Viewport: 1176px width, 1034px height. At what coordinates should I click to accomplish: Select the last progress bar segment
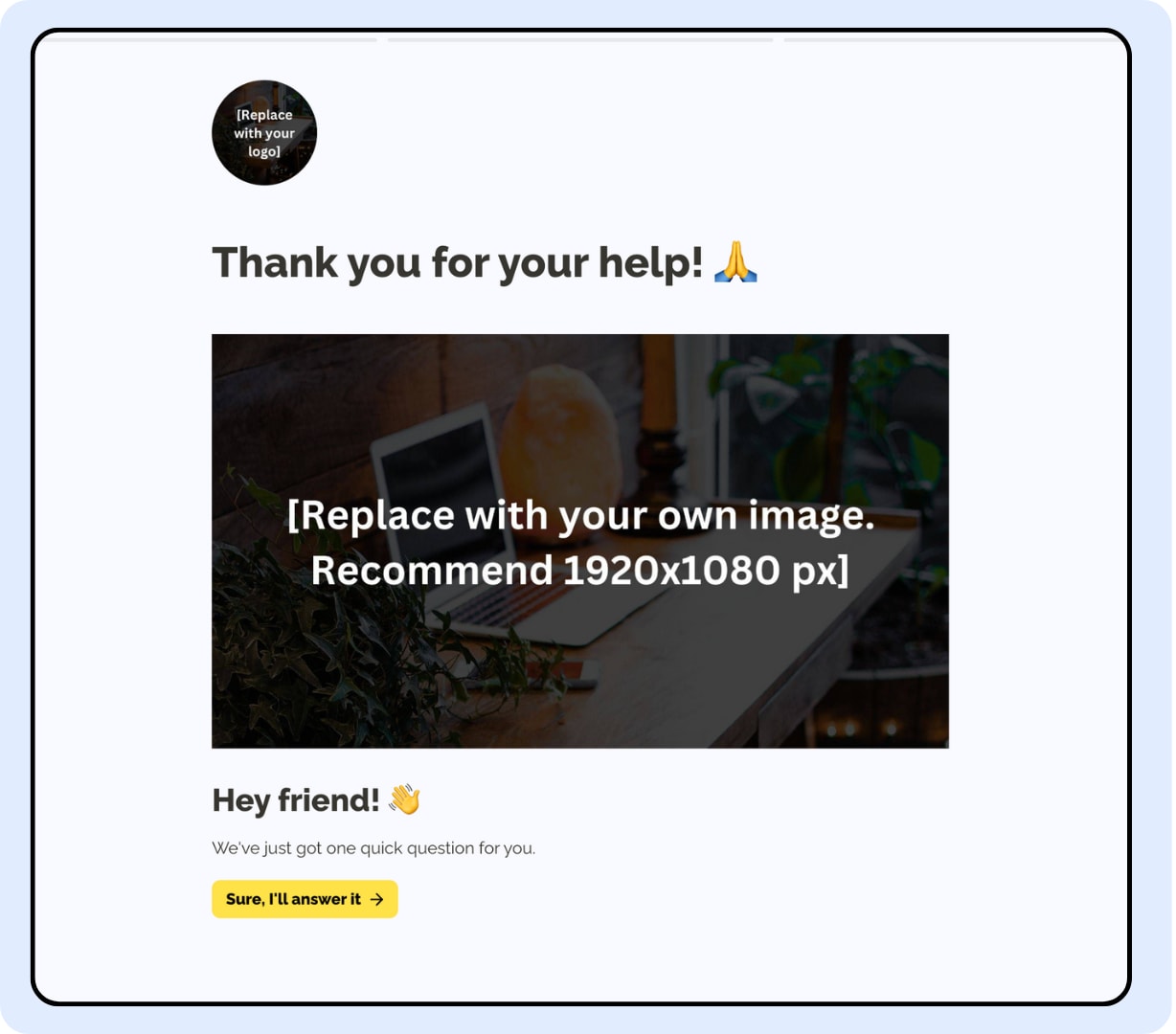[x=951, y=39]
